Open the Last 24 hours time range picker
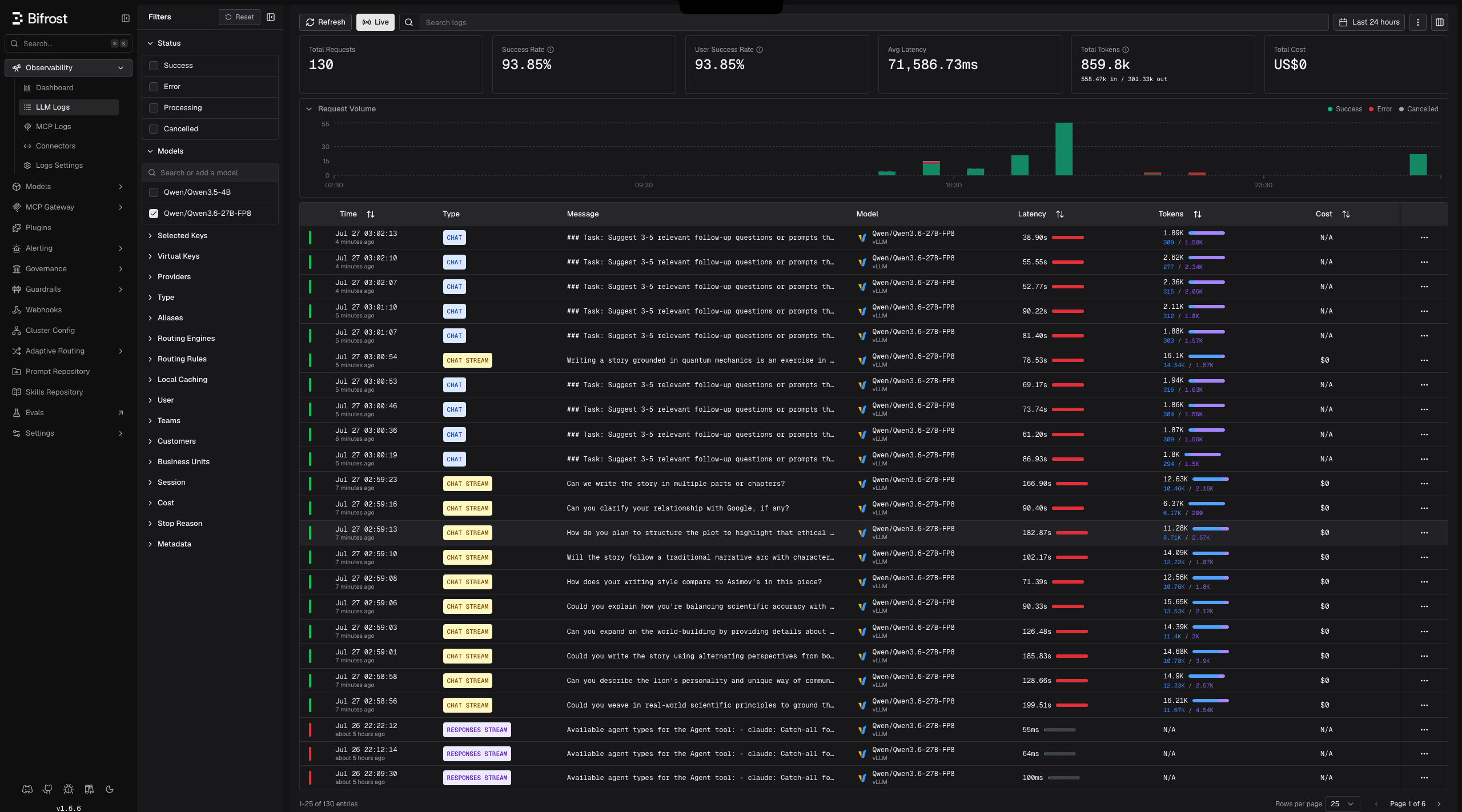 pos(1369,22)
